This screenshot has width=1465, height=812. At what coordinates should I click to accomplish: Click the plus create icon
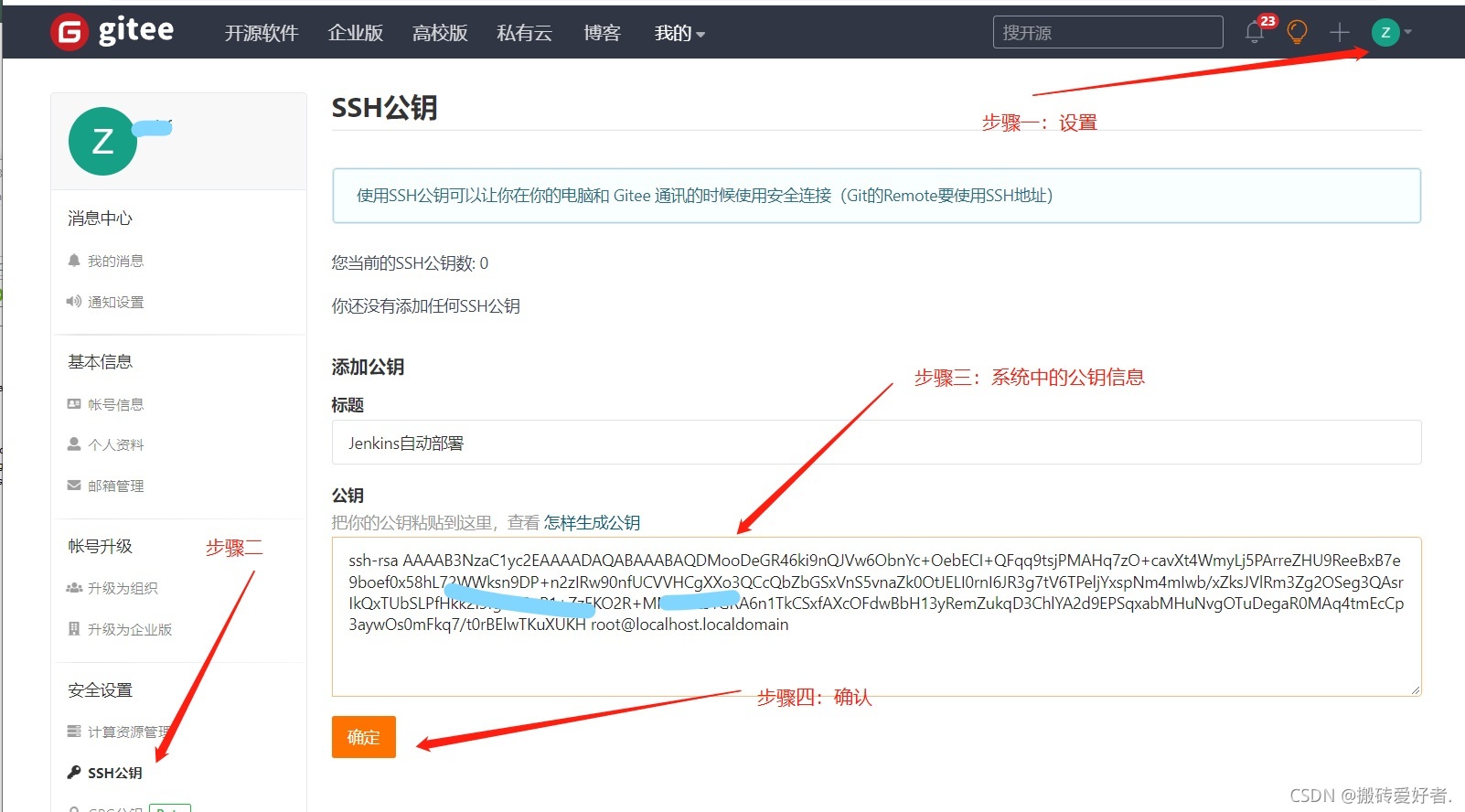point(1340,33)
